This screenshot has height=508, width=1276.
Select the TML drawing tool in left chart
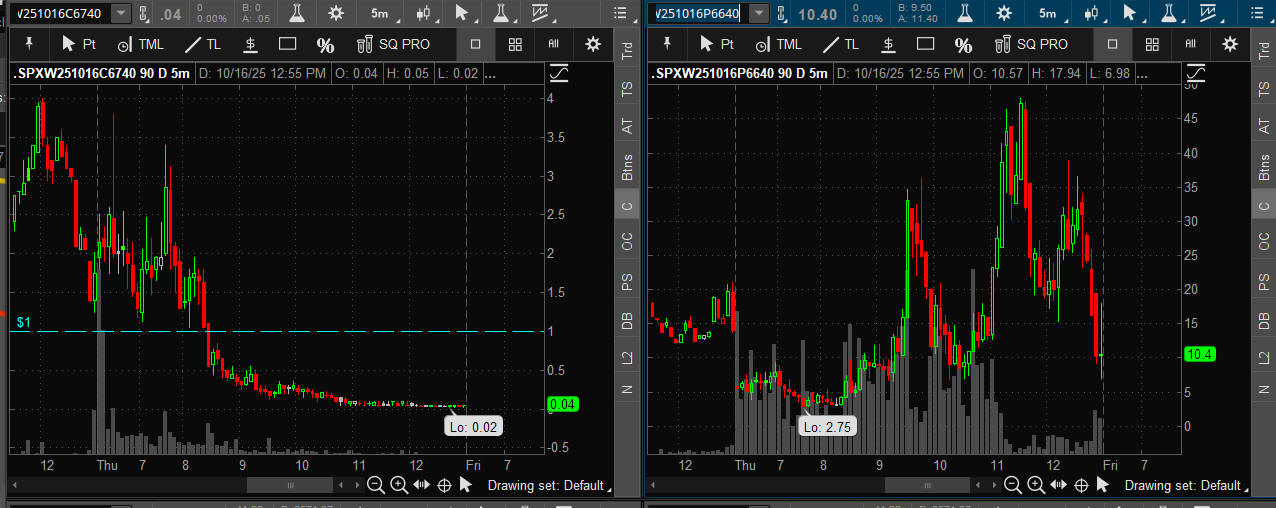point(139,44)
